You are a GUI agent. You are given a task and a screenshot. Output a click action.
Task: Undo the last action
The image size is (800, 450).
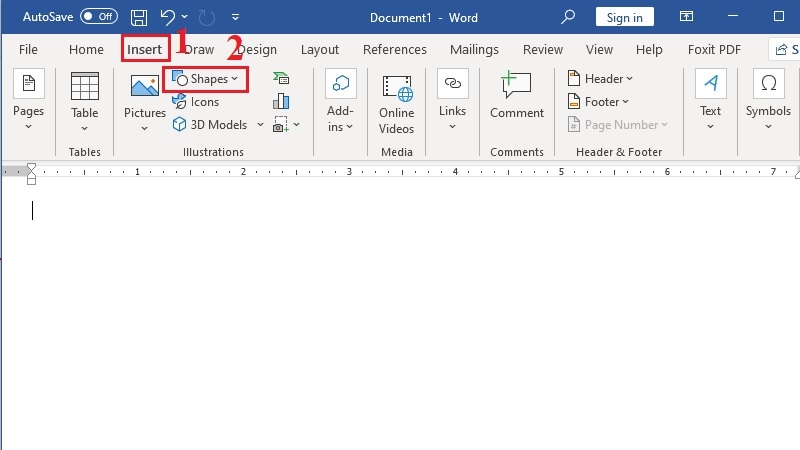167,17
